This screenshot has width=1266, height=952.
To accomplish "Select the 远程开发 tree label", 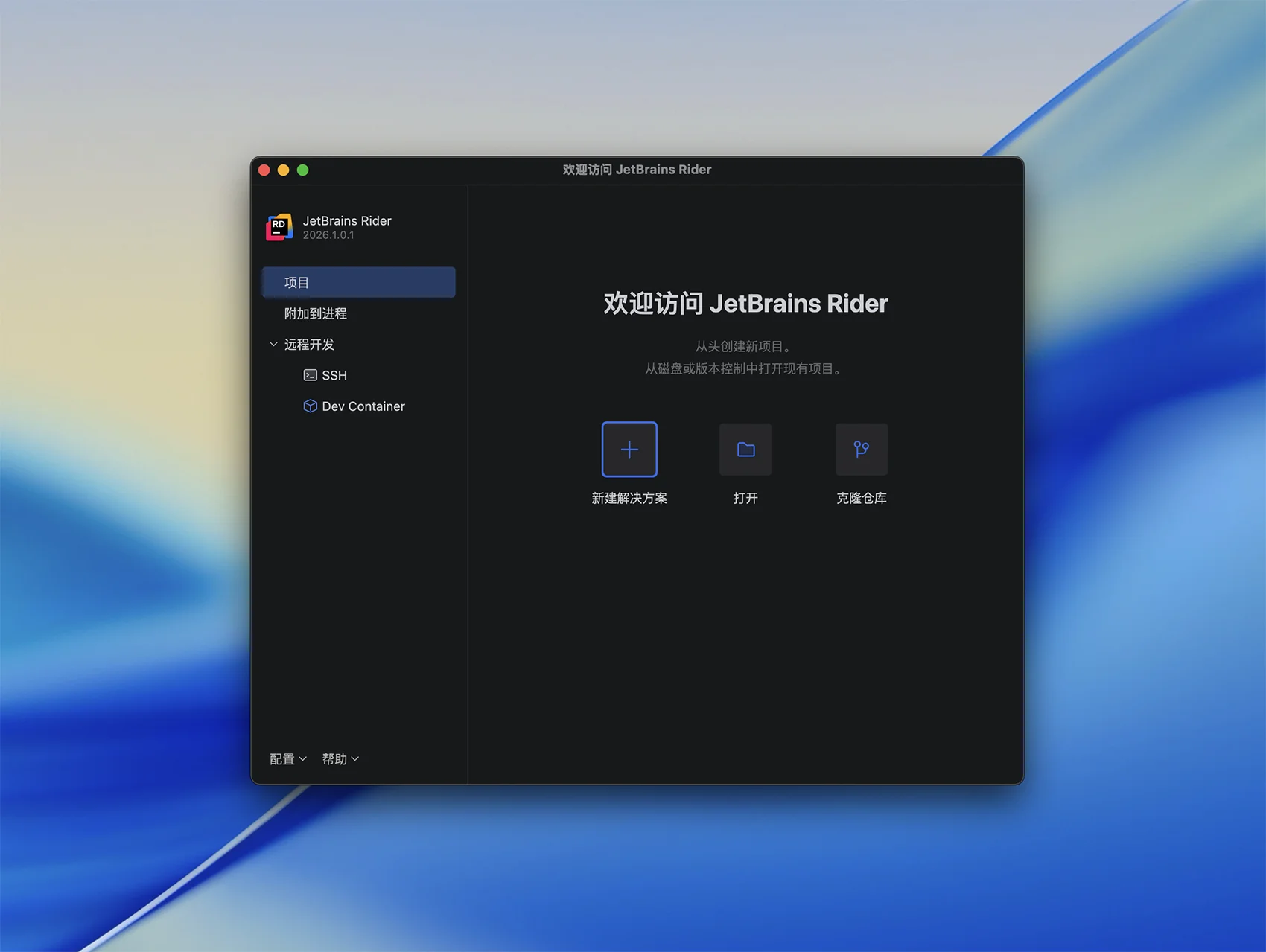I will coord(309,345).
